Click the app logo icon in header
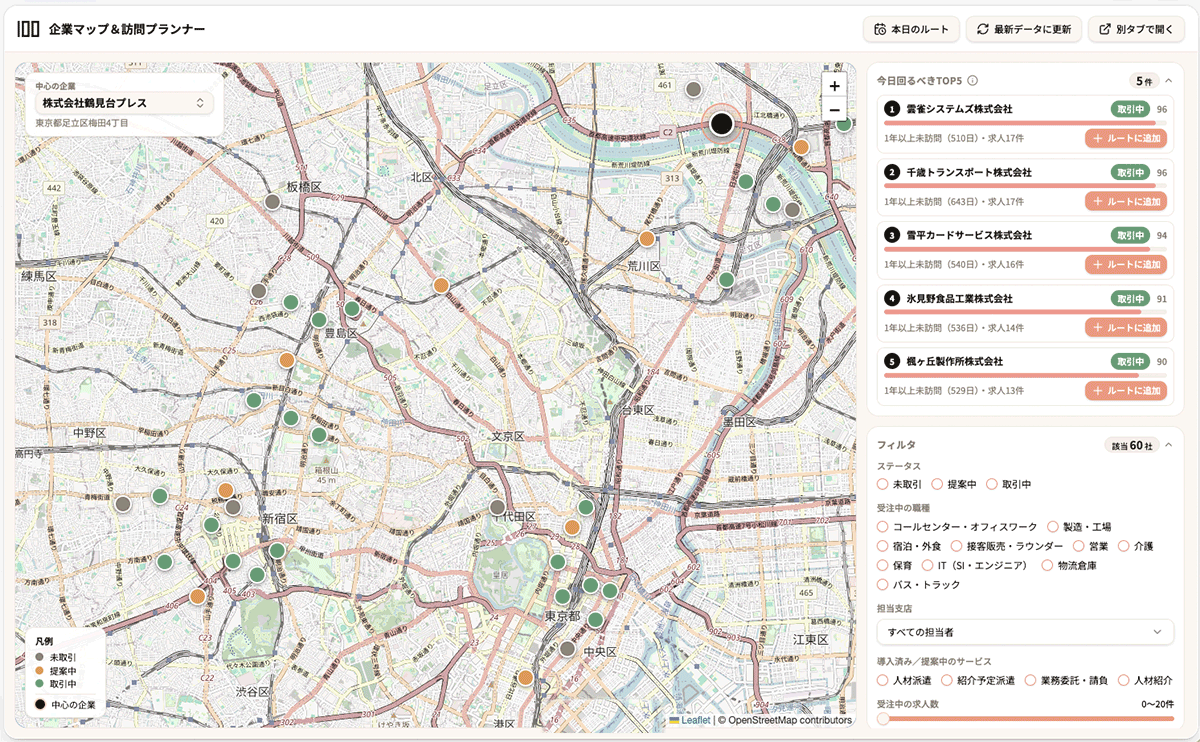Viewport: 1200px width, 742px height. (28, 29)
